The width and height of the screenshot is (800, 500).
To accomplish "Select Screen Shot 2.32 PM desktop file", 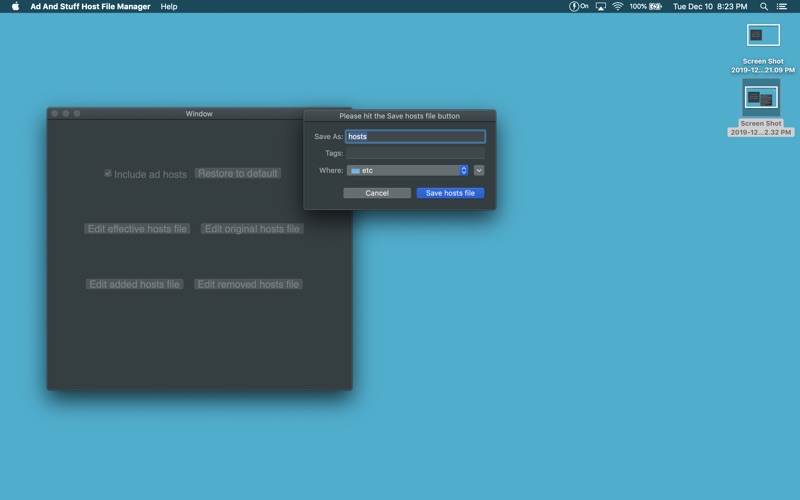I will [761, 108].
